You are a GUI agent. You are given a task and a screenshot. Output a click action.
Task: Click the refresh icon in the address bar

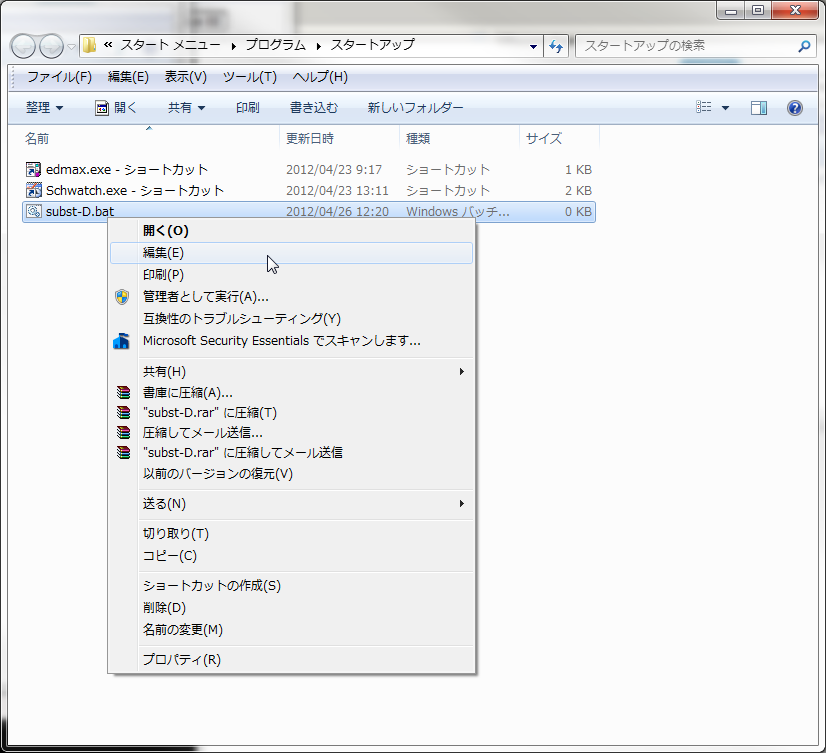[x=557, y=45]
